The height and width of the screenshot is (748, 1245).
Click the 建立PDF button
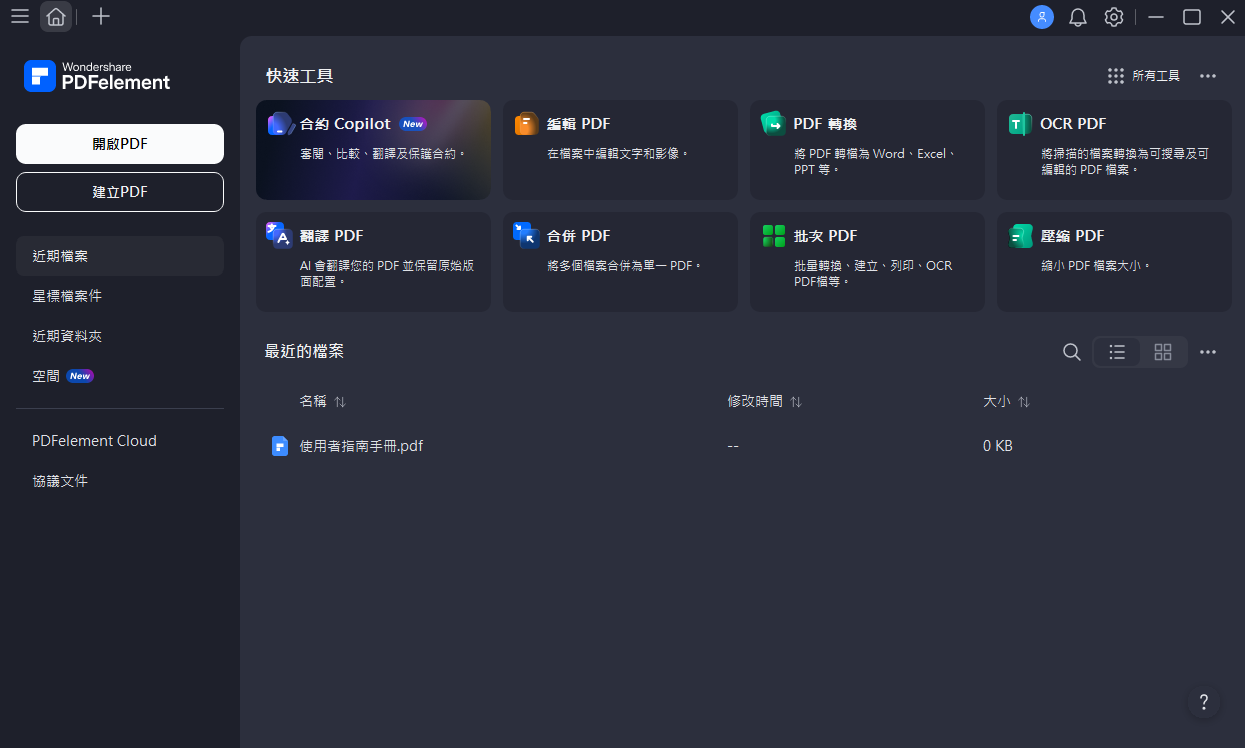click(120, 192)
